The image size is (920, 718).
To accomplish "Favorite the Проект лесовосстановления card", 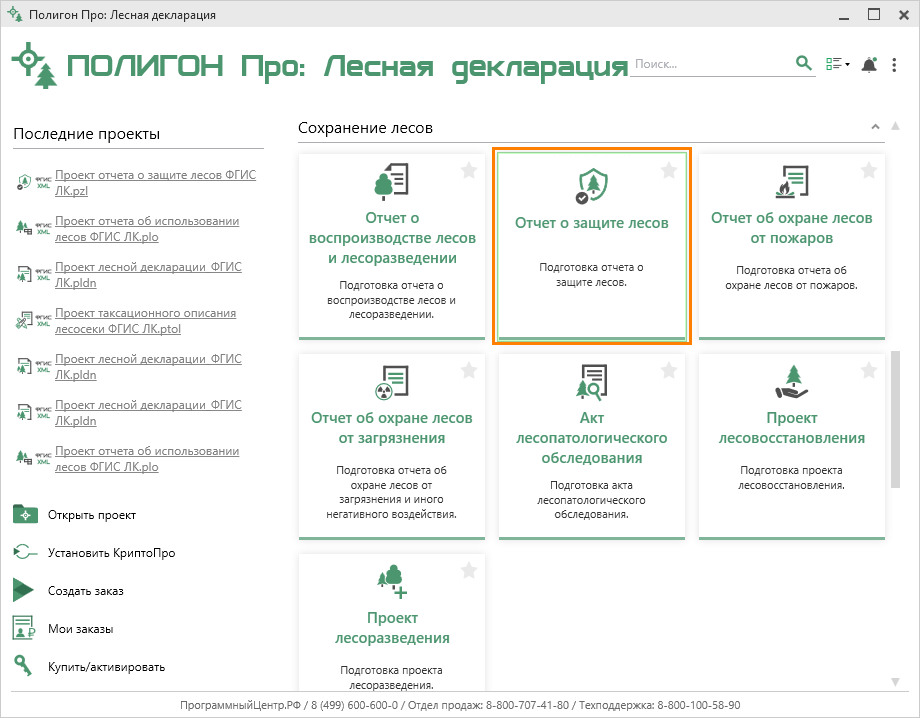I will [x=868, y=371].
